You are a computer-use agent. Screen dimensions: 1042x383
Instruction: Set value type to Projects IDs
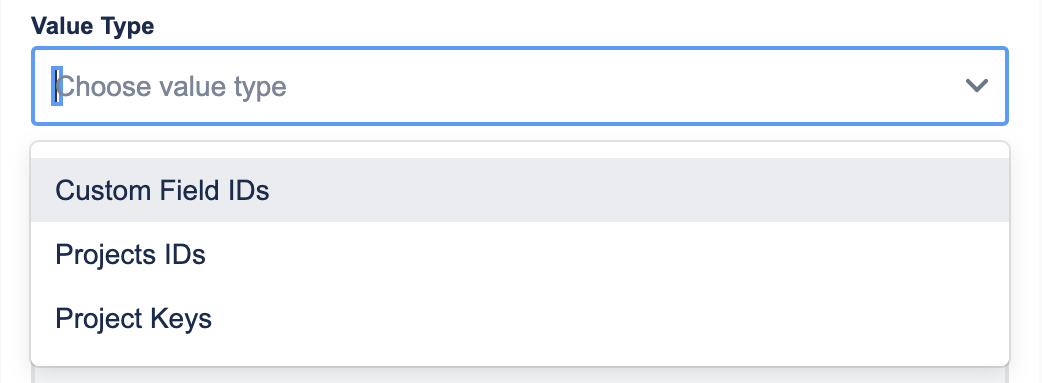point(520,254)
